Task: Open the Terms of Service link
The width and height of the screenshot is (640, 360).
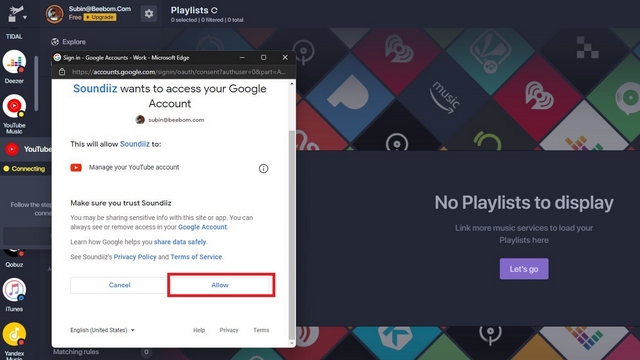Action: click(x=196, y=257)
